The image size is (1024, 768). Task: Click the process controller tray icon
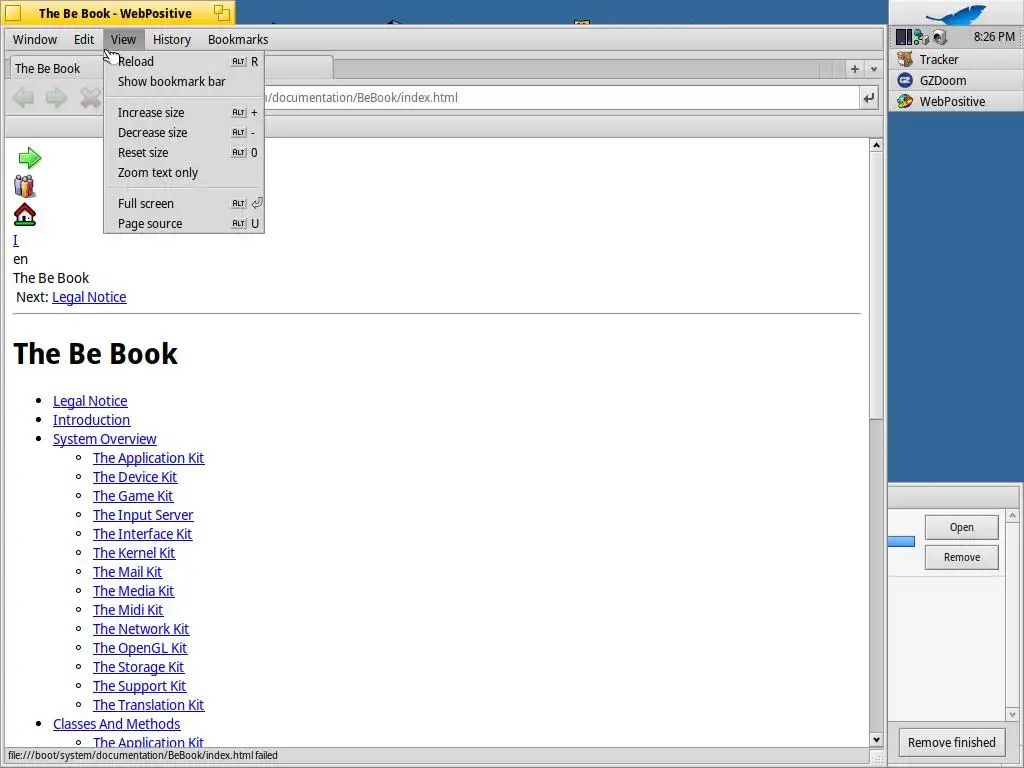pos(904,37)
